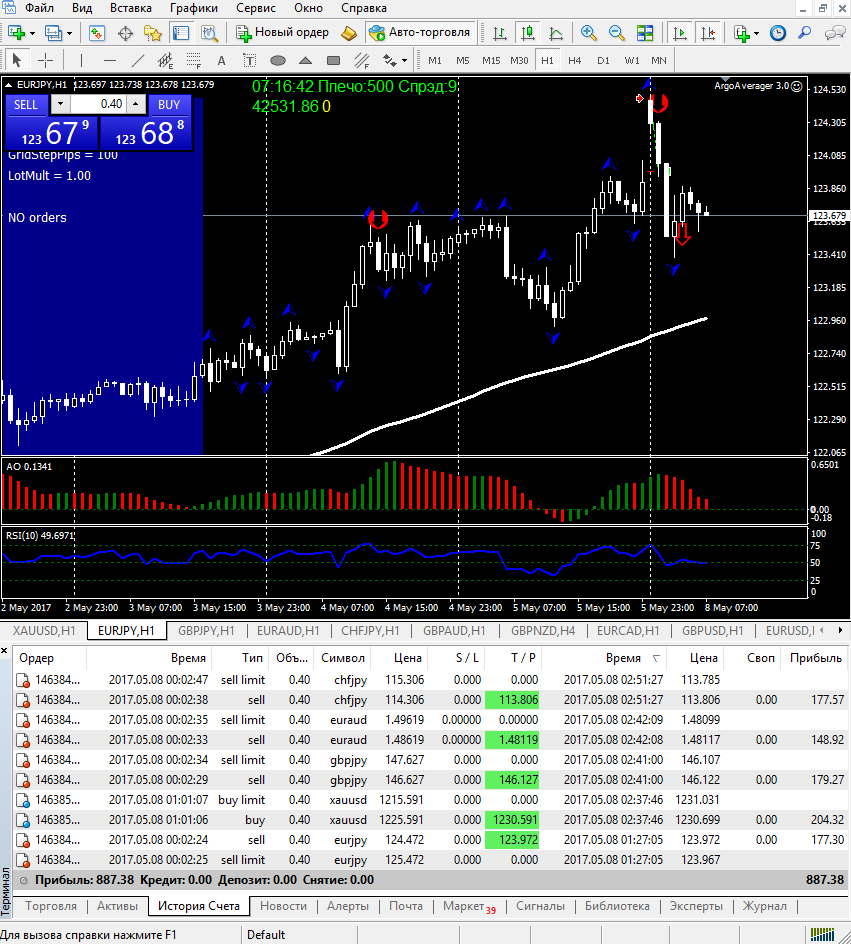Open the Strategy Tester icon
Image resolution: width=851 pixels, height=944 pixels.
[209, 33]
